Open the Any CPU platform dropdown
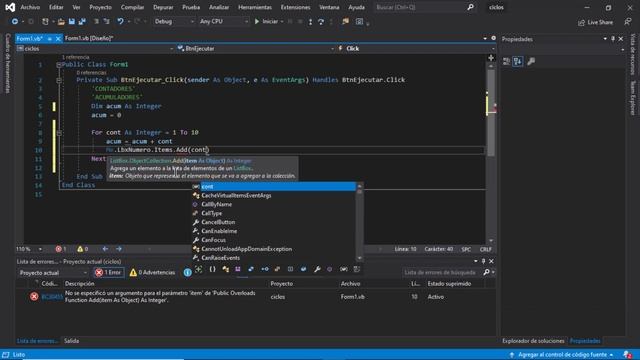The height and width of the screenshot is (360, 640). (x=223, y=21)
